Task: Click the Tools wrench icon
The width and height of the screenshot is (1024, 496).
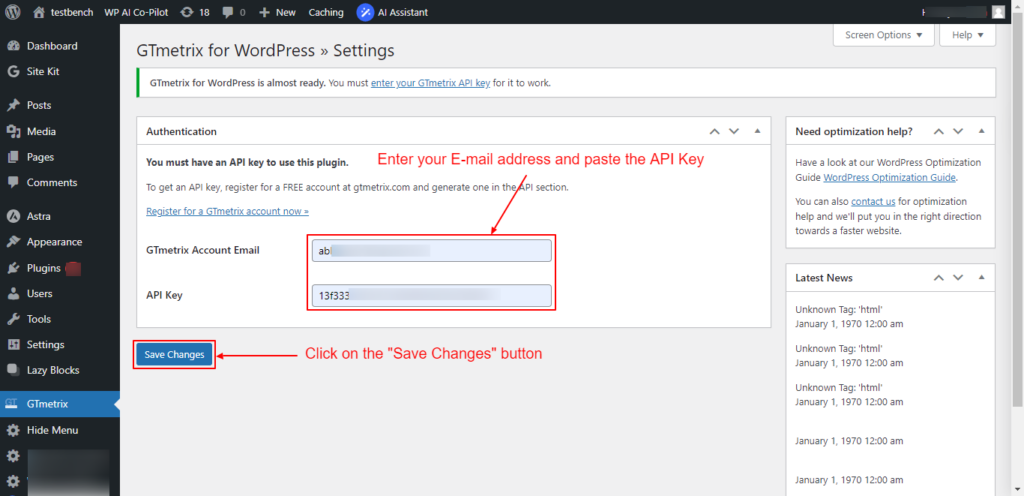Action: [x=13, y=319]
